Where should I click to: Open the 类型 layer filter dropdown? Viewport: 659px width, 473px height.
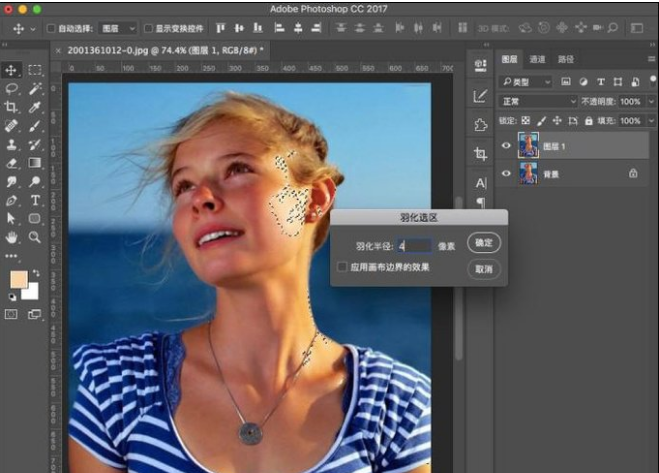click(x=527, y=81)
